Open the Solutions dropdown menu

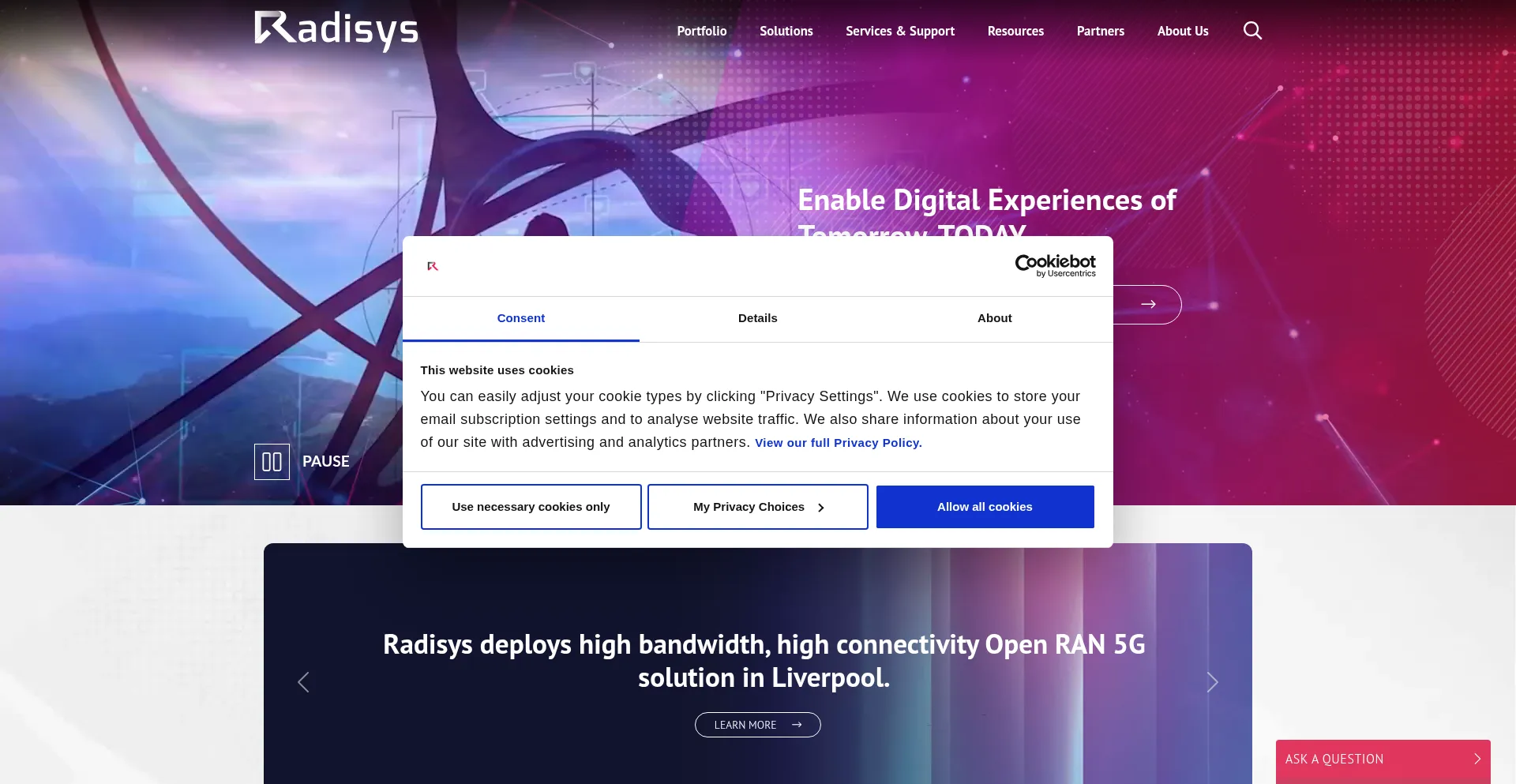click(786, 30)
